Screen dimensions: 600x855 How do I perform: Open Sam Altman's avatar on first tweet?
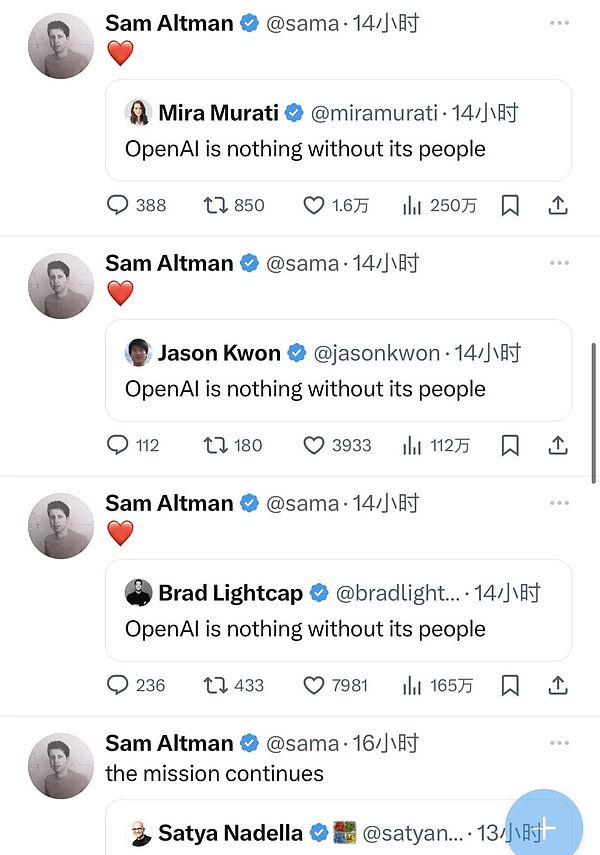pos(61,46)
